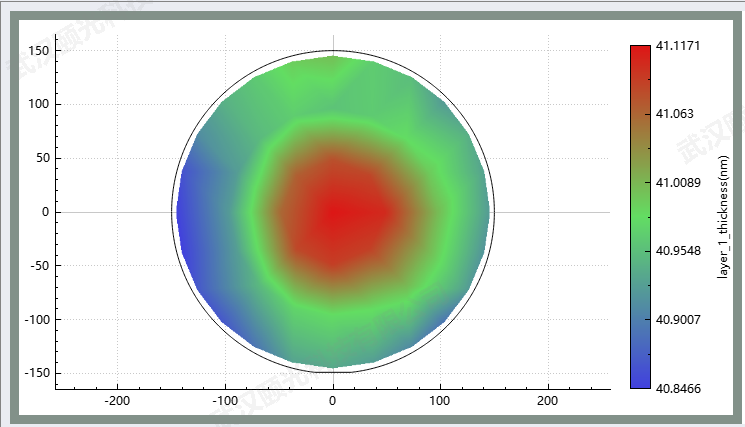Screen dimensions: 745x427
Task: Click the 100 tick label on horizontal axis
Action: (x=440, y=400)
